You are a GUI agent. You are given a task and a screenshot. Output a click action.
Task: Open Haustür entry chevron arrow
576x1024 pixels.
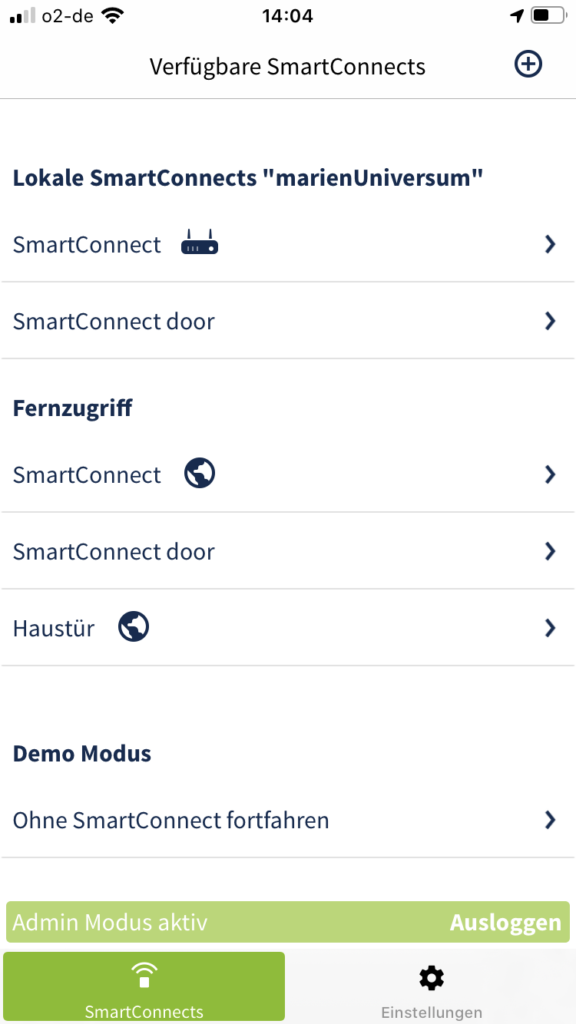pos(550,628)
